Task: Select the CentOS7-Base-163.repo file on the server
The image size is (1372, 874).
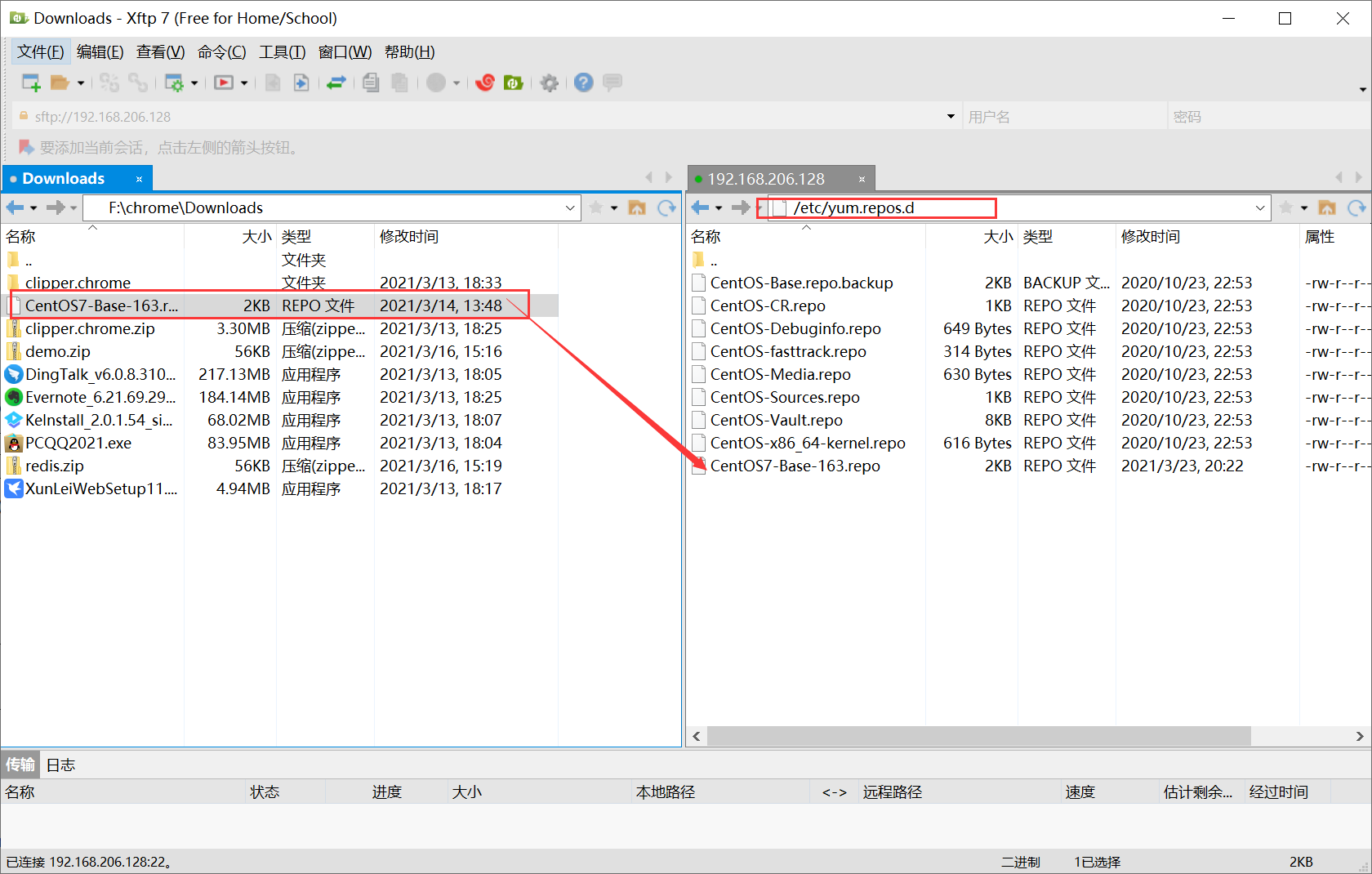Action: [795, 466]
